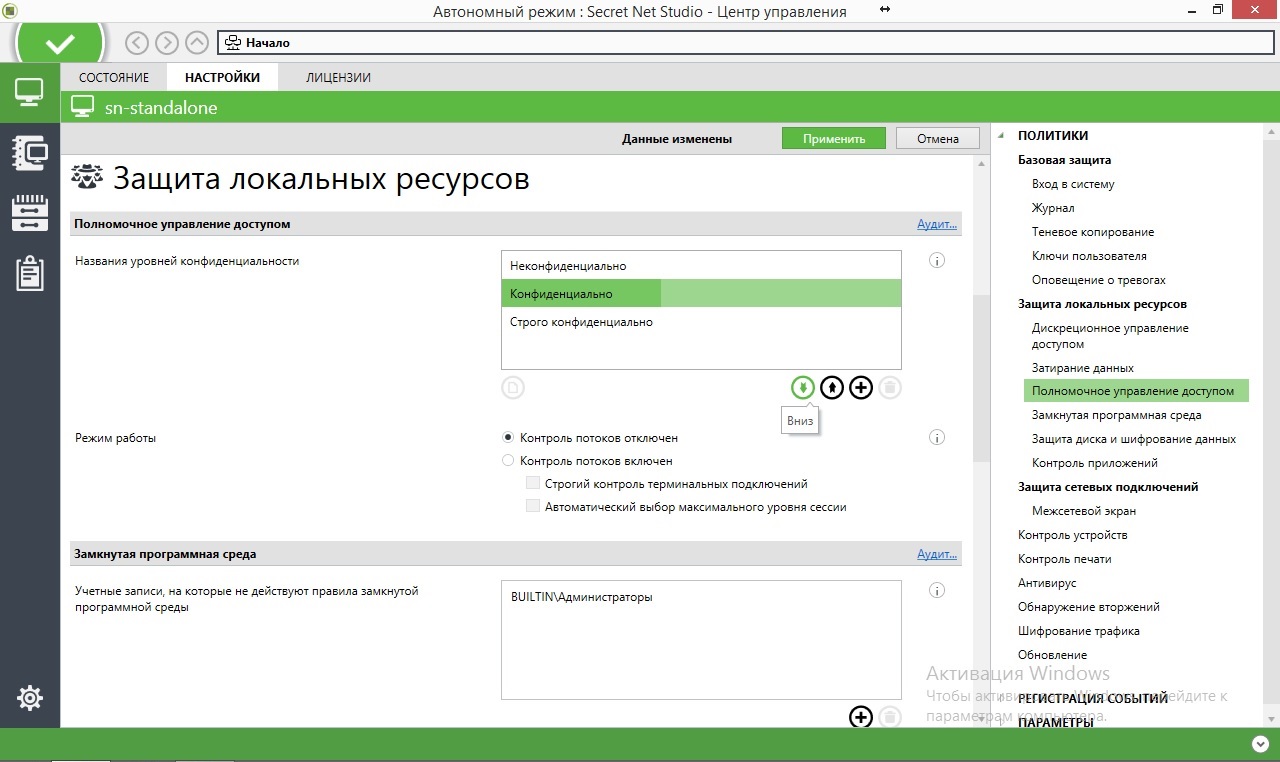Click the icon beside the Защита локальных ресурсов heading
Image resolution: width=1280 pixels, height=762 pixels.
point(87,178)
